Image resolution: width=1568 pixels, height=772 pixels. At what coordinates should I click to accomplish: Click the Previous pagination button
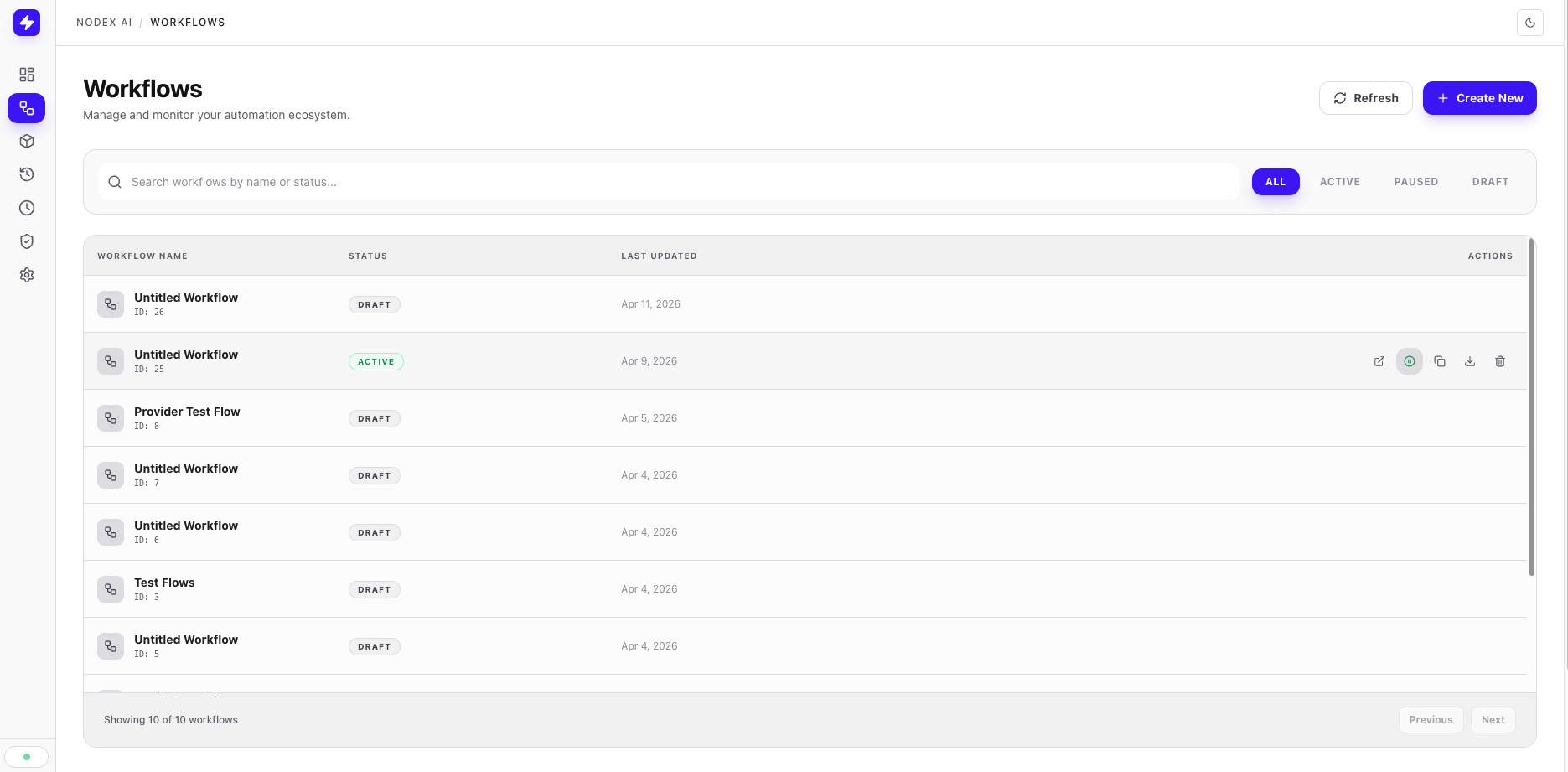(x=1431, y=720)
